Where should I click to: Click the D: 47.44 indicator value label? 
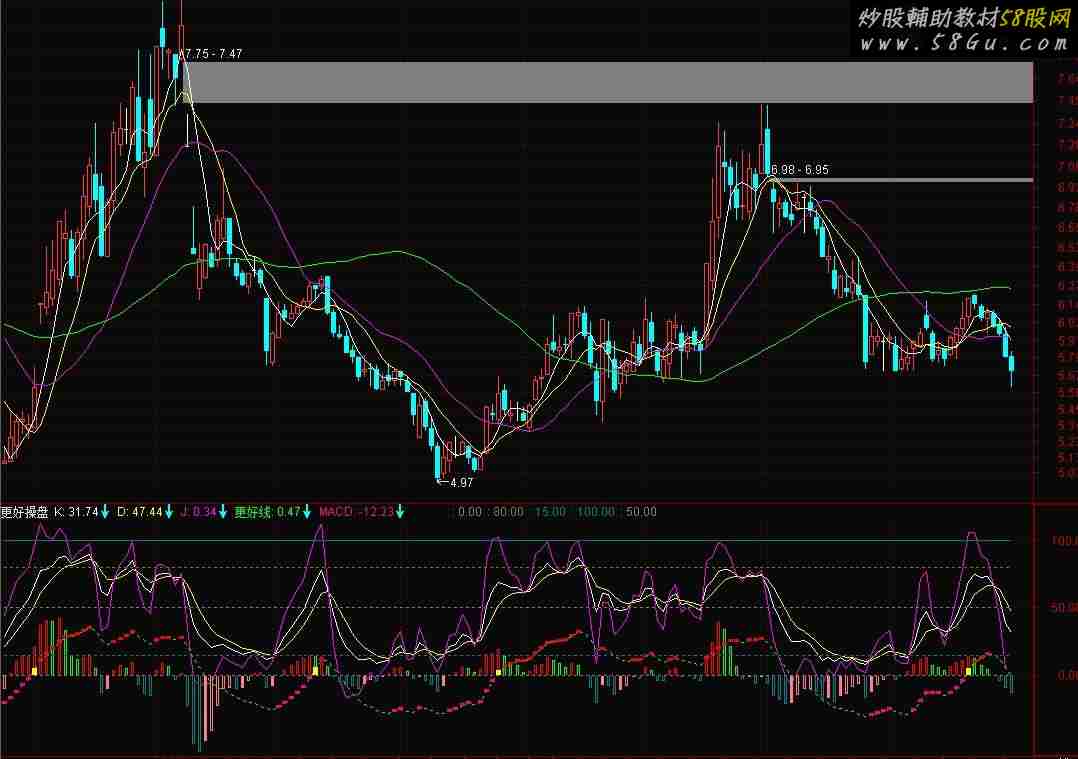pos(139,512)
